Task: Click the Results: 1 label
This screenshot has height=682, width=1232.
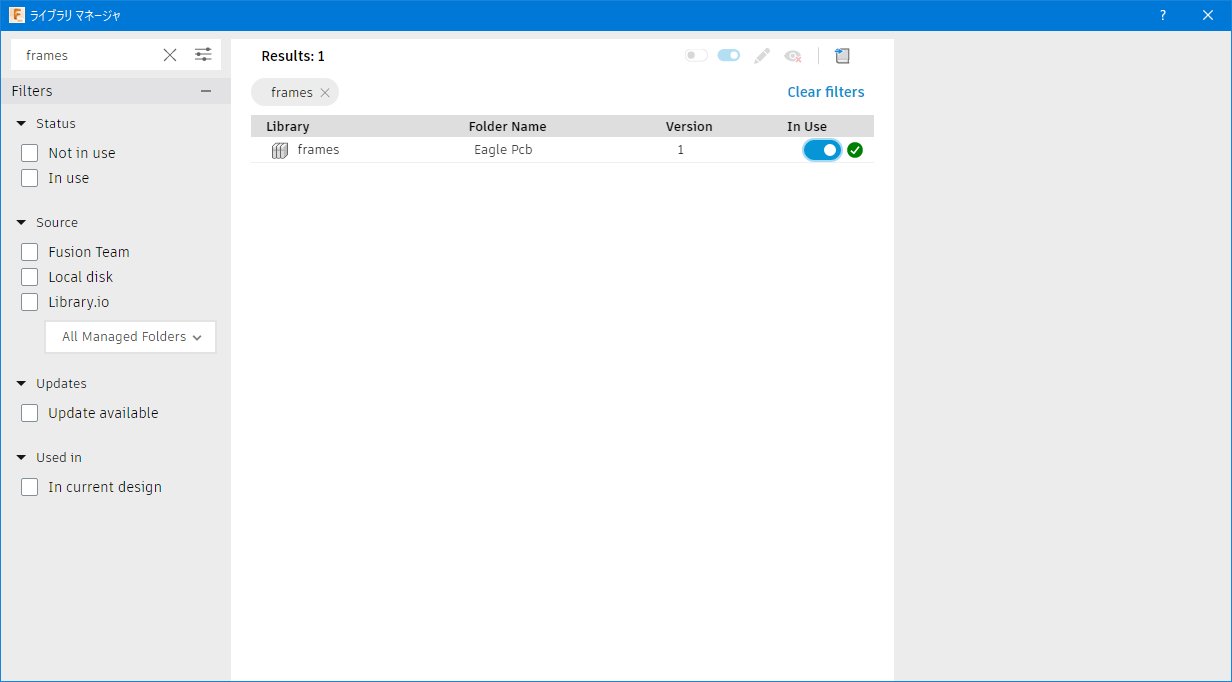Action: [293, 56]
